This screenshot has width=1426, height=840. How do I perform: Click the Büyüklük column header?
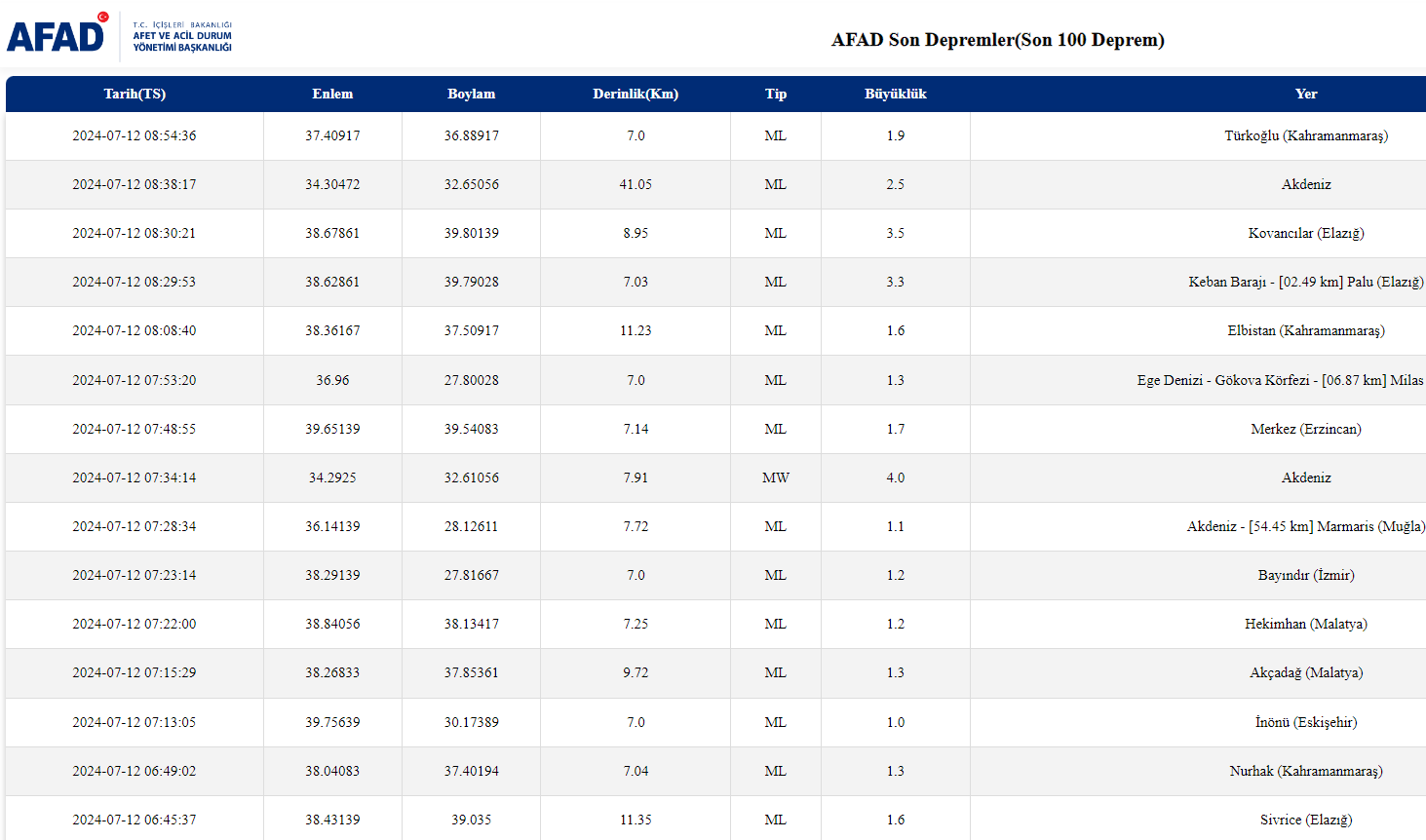point(896,94)
